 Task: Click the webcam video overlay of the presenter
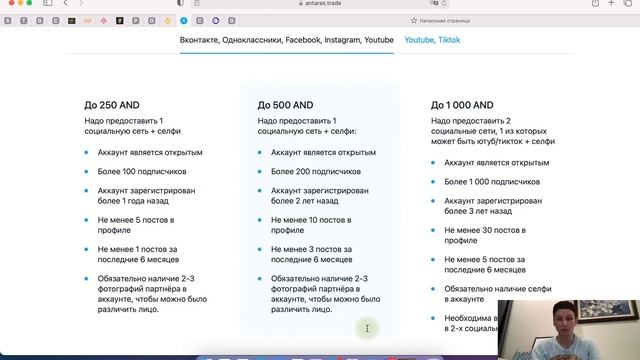(x=569, y=330)
